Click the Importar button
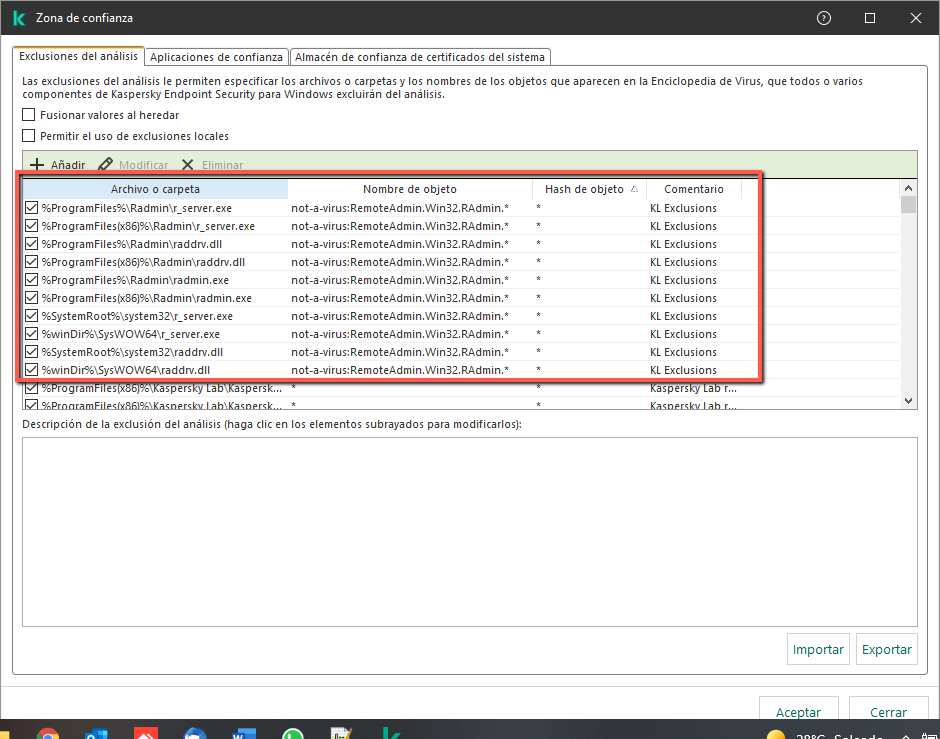 (818, 649)
